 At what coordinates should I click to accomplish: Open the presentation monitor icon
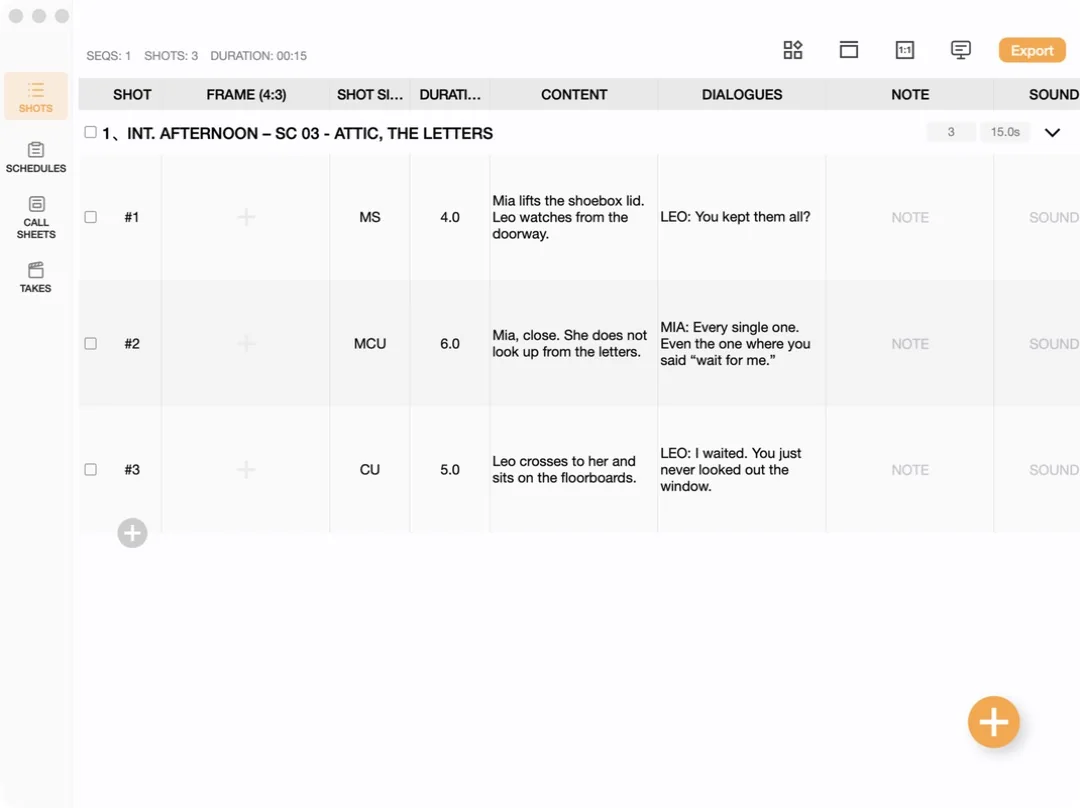960,50
